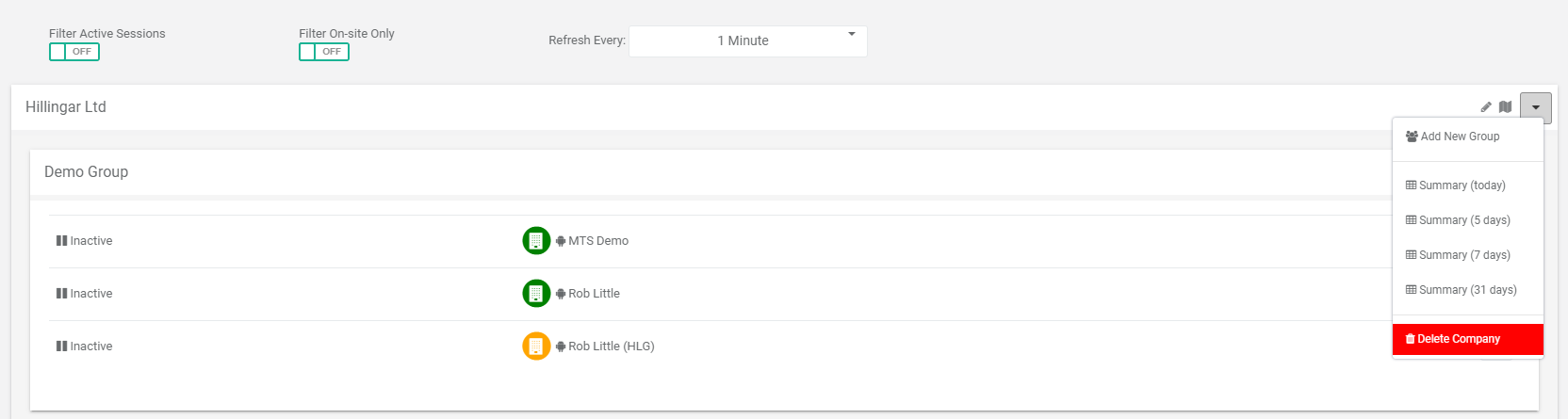Open the map icon next to Hillingar Ltd
1568x419 pixels.
1506,107
